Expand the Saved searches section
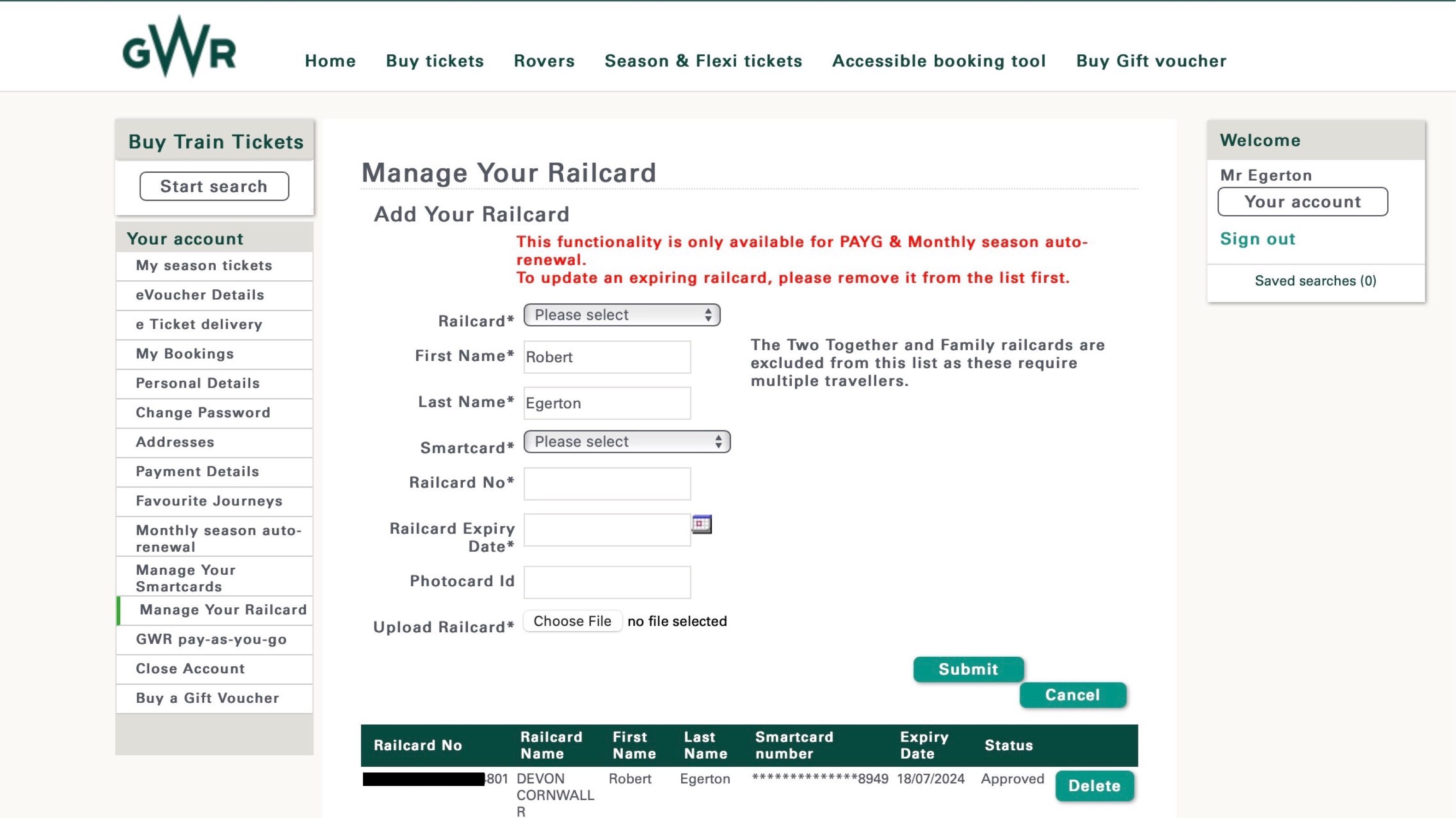 1315,280
